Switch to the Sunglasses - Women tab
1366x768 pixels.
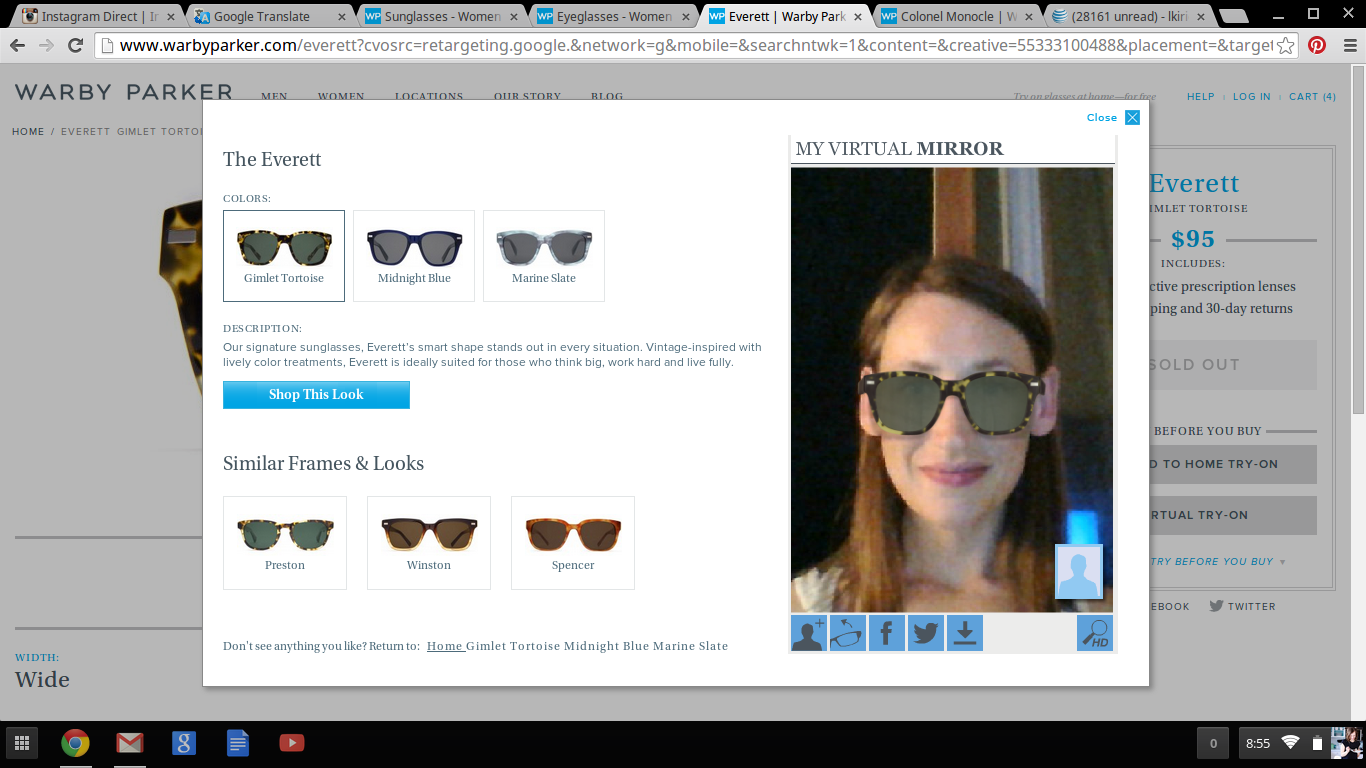441,16
